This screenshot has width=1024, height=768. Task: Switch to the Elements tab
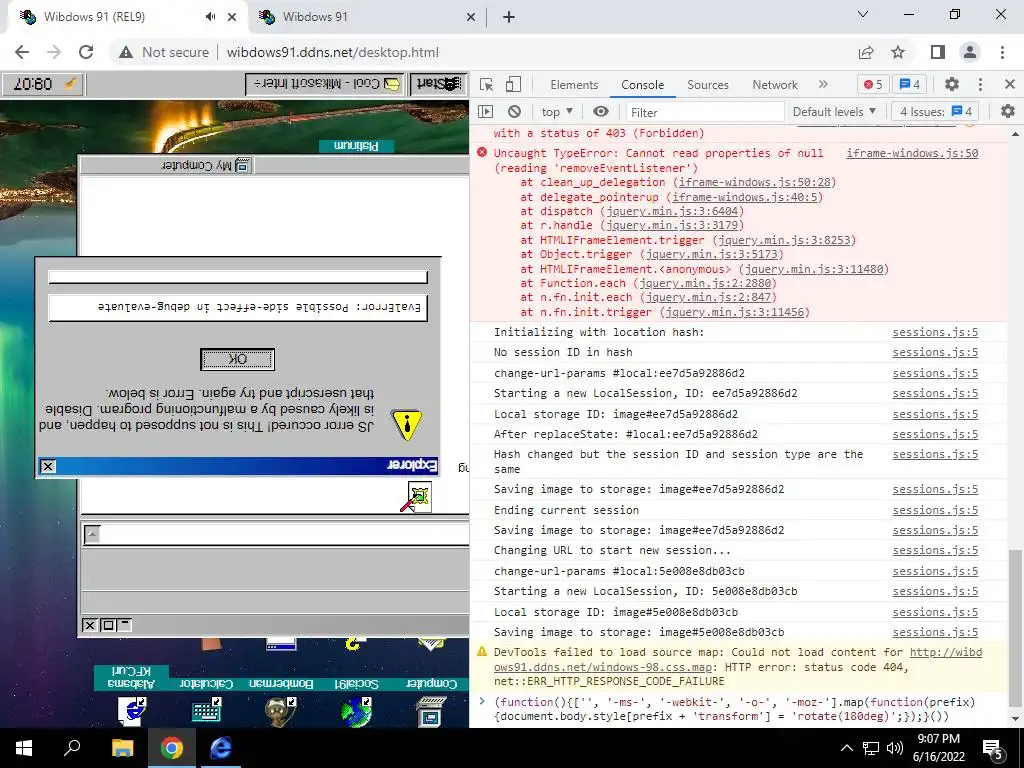click(574, 85)
